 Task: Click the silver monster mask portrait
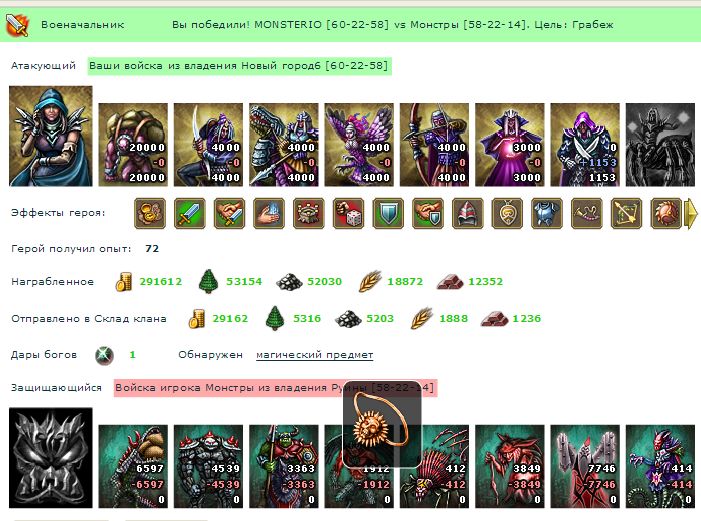tap(51, 457)
